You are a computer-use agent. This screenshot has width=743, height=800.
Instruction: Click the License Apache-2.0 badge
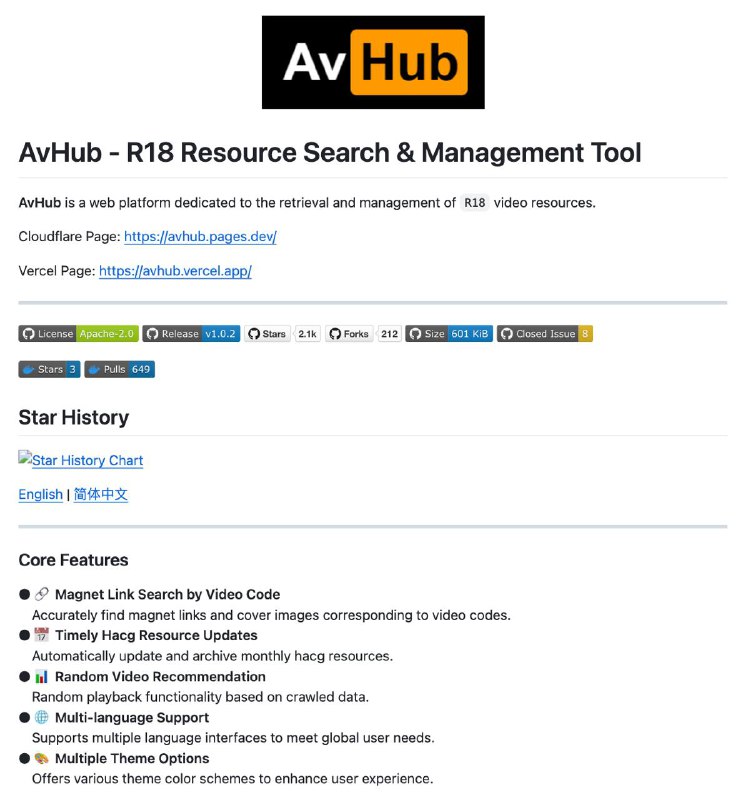pos(79,334)
